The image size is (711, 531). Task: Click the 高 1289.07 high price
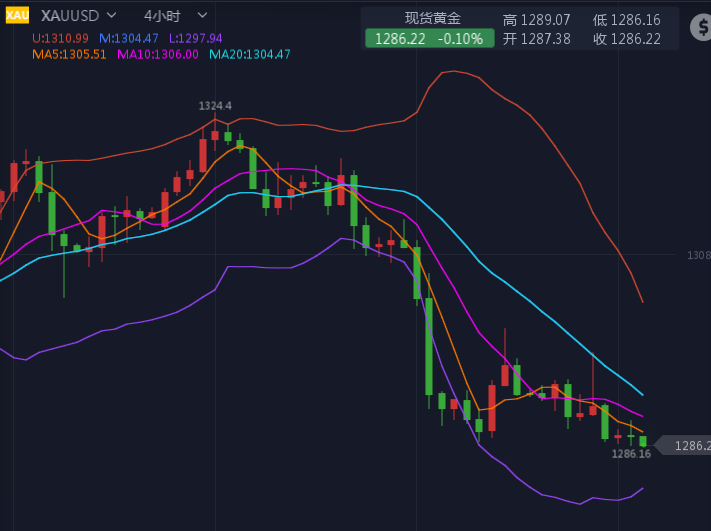click(536, 20)
